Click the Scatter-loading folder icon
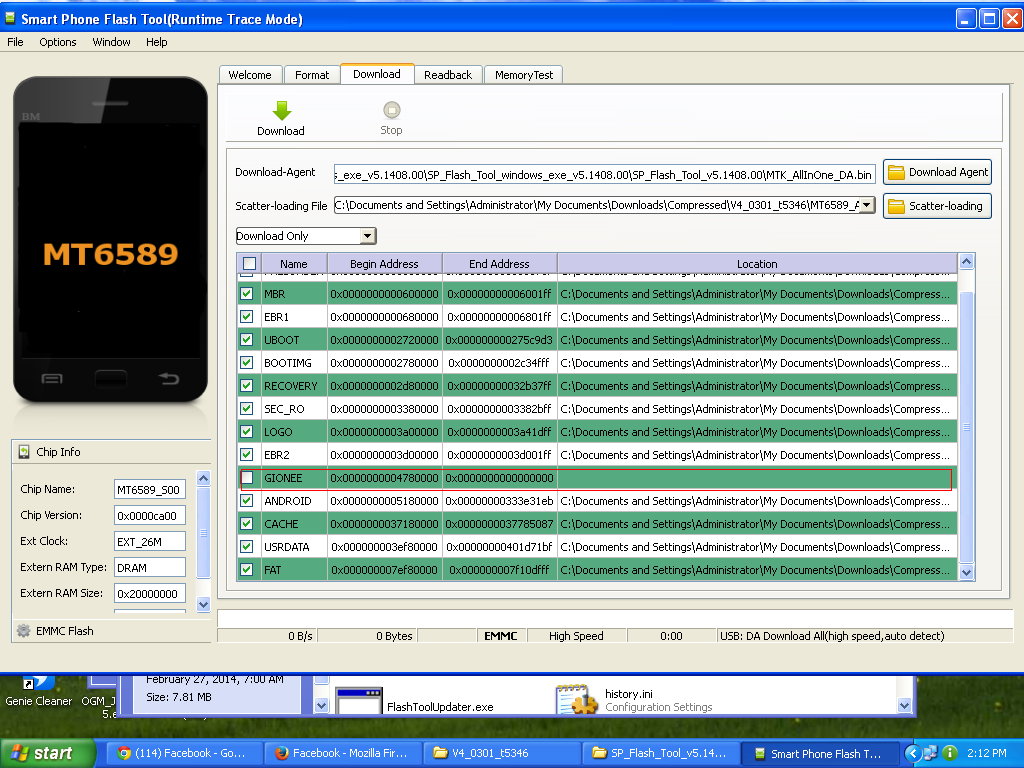Image resolution: width=1024 pixels, height=768 pixels. [895, 206]
